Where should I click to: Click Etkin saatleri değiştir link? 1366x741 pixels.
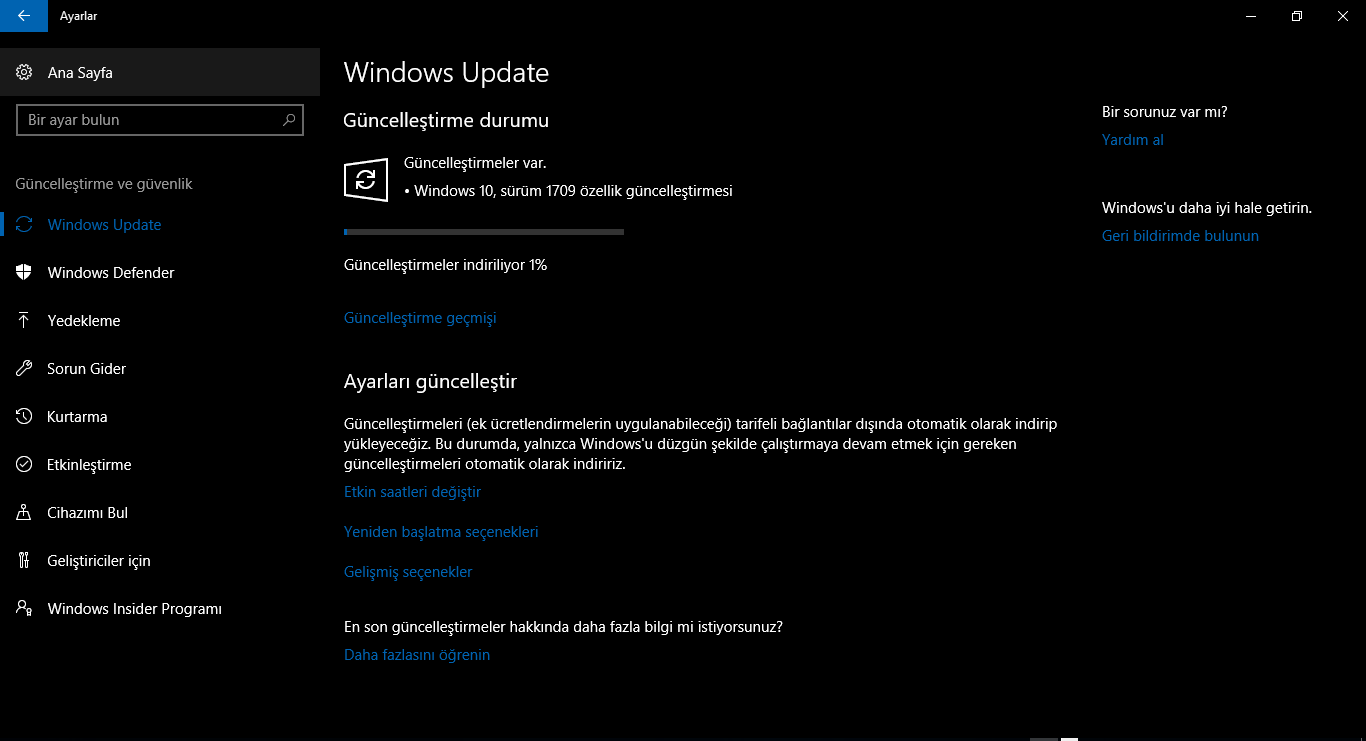click(x=412, y=492)
